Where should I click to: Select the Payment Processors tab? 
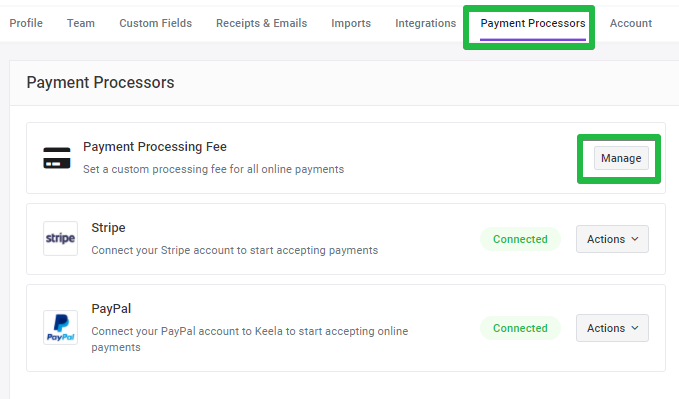(x=533, y=23)
